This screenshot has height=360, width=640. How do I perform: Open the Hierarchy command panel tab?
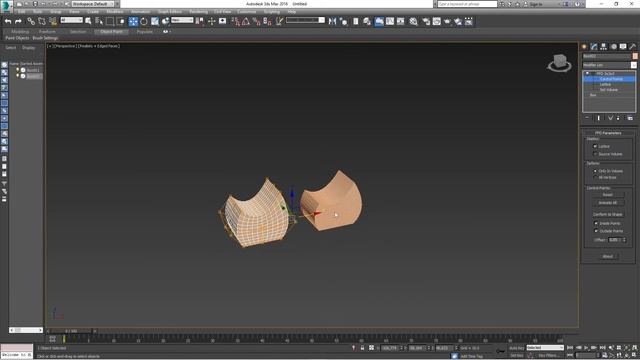pos(603,47)
